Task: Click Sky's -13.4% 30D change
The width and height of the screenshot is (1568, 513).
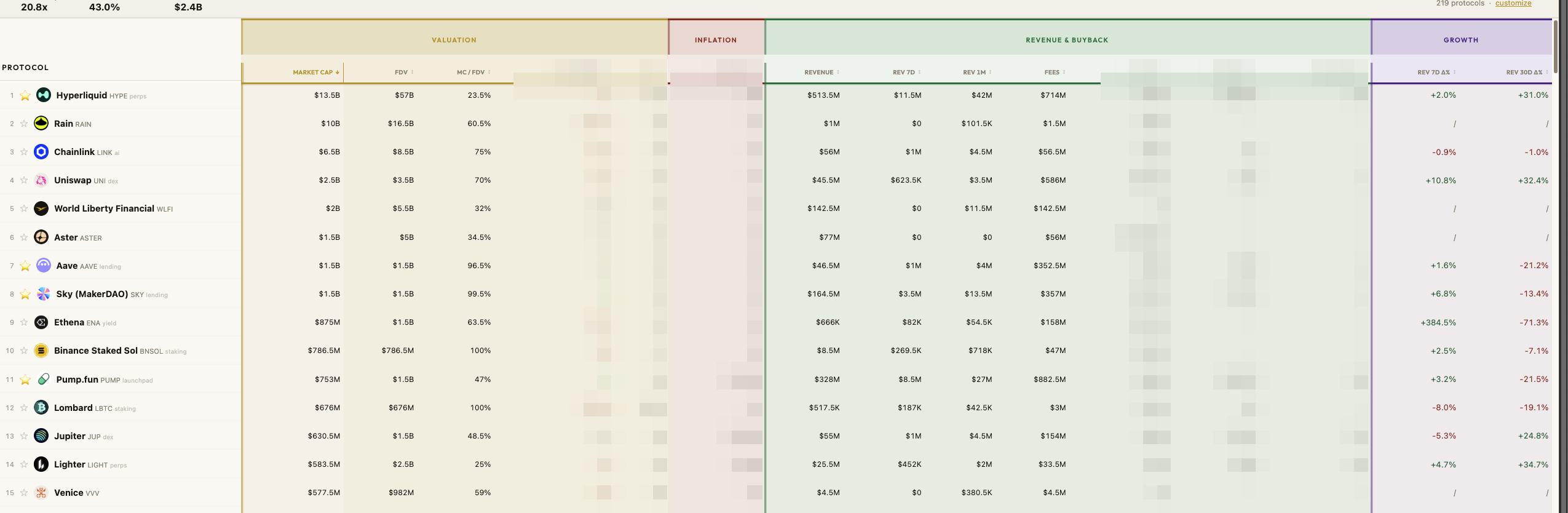Action: [x=1534, y=294]
